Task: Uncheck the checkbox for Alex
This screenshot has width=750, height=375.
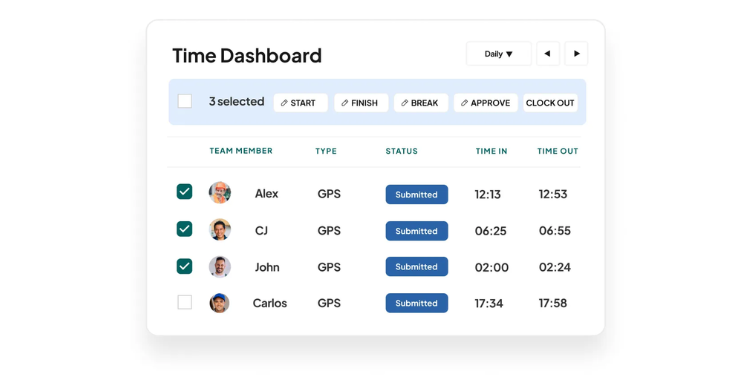Action: tap(185, 192)
